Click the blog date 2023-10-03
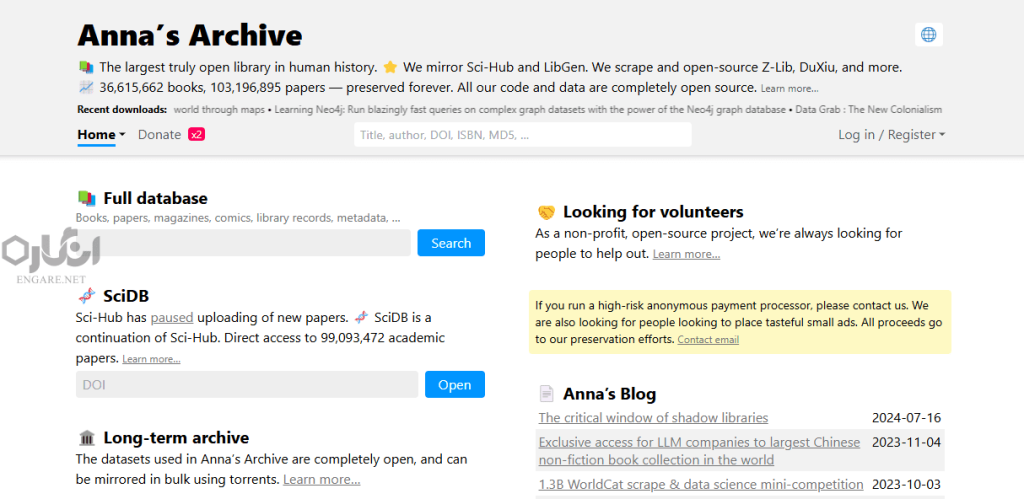1024x499 pixels. click(x=906, y=485)
